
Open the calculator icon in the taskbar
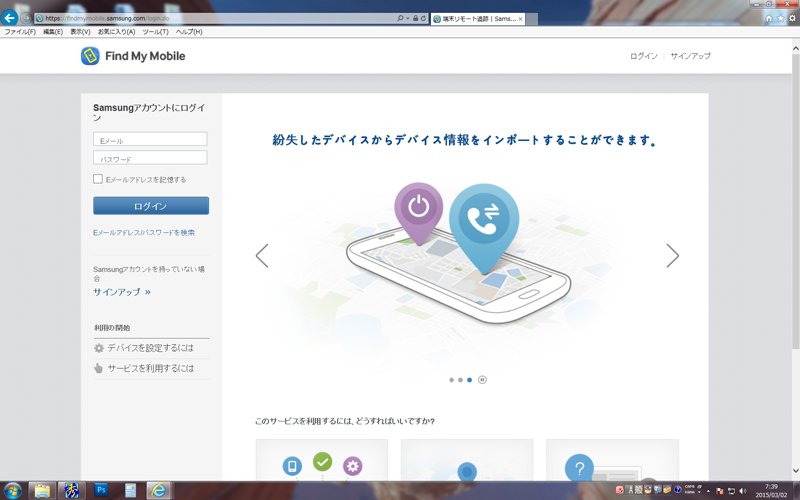pos(131,490)
